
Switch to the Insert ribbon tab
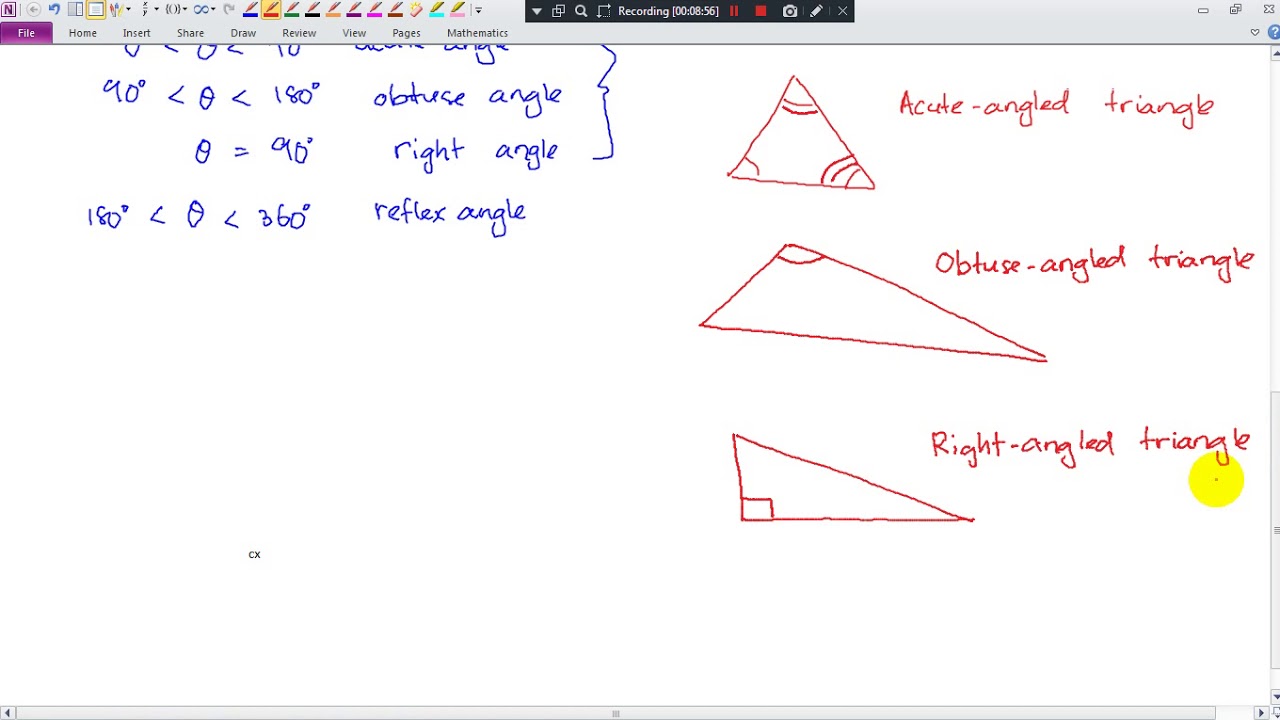click(137, 33)
